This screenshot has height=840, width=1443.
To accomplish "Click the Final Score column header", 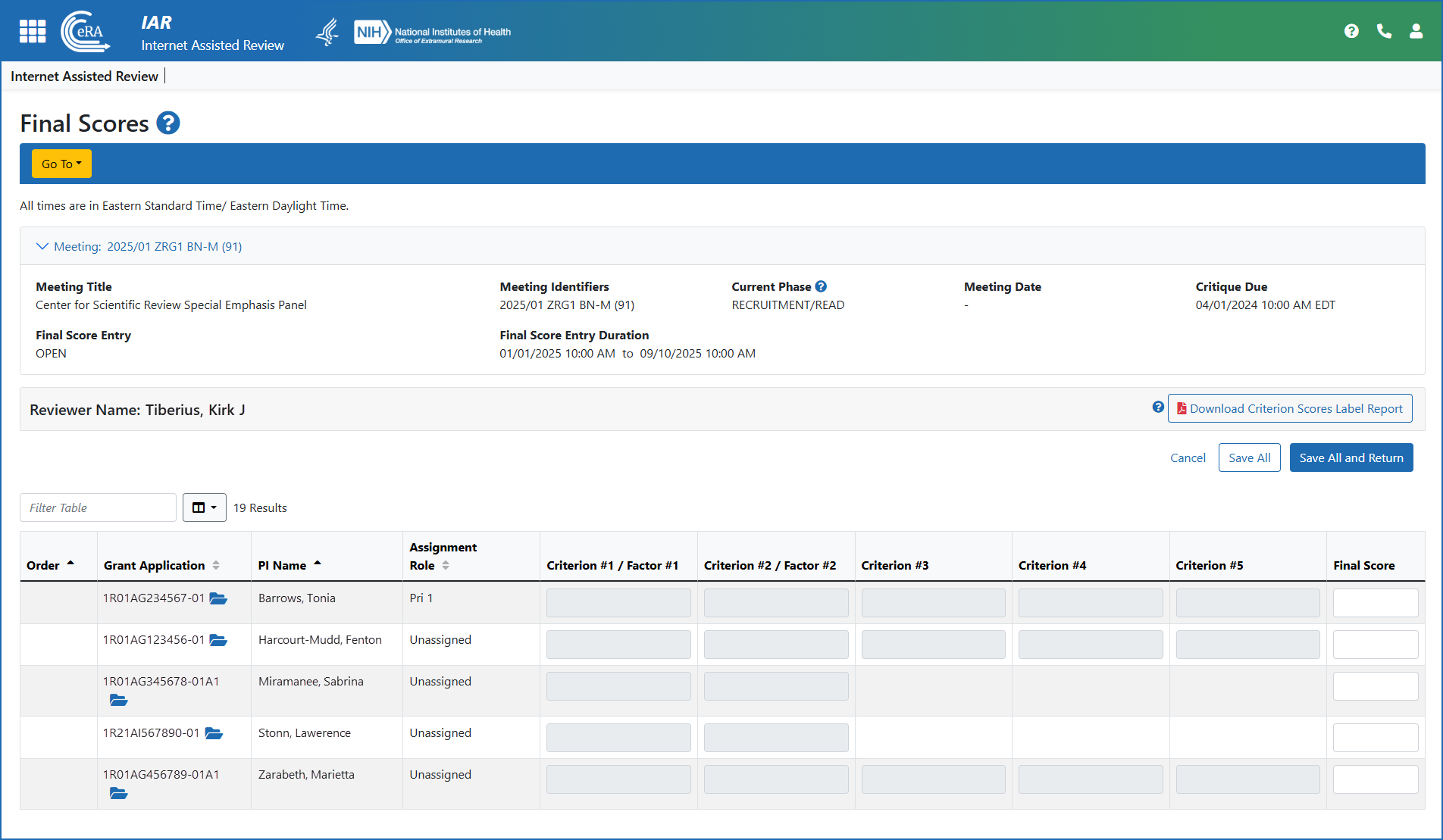I will pos(1364,566).
